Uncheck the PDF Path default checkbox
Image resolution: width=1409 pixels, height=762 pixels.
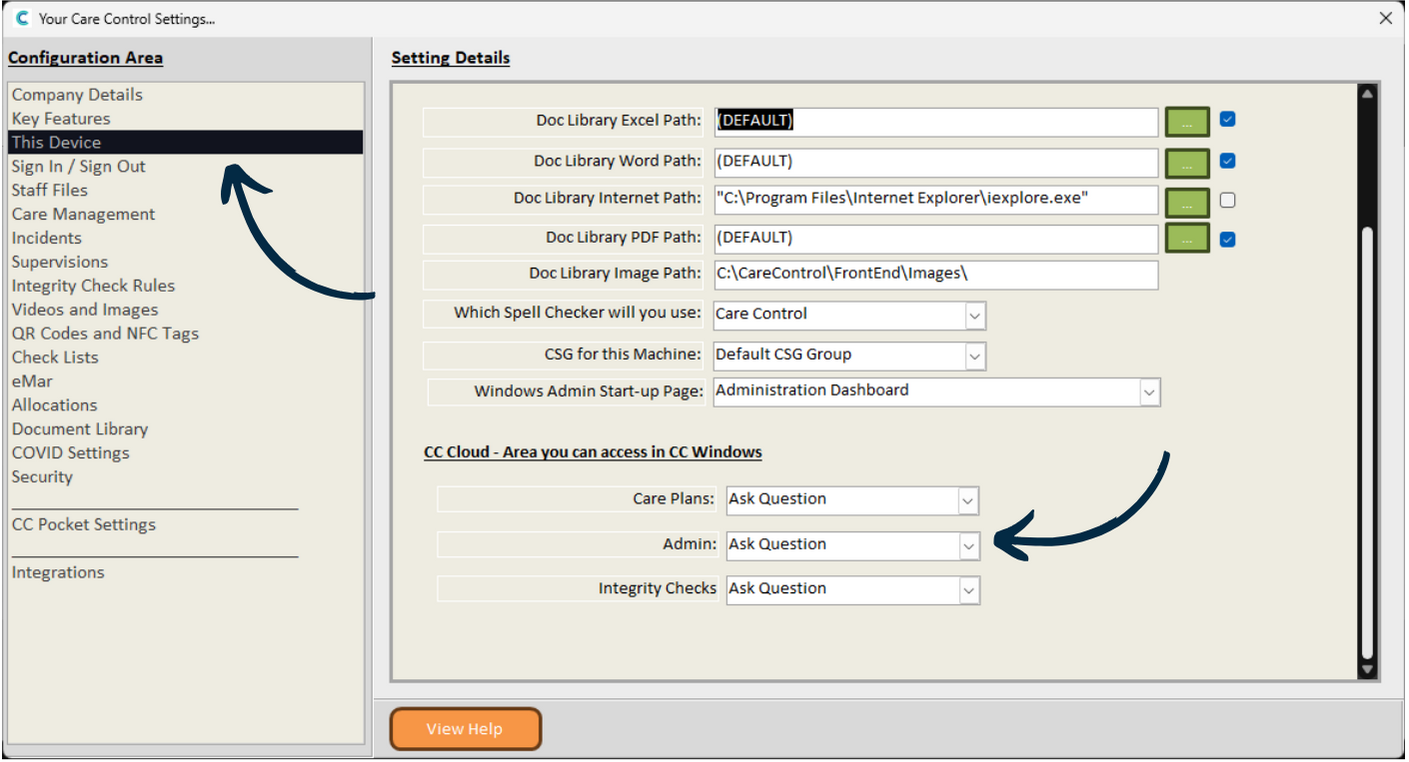tap(1228, 239)
